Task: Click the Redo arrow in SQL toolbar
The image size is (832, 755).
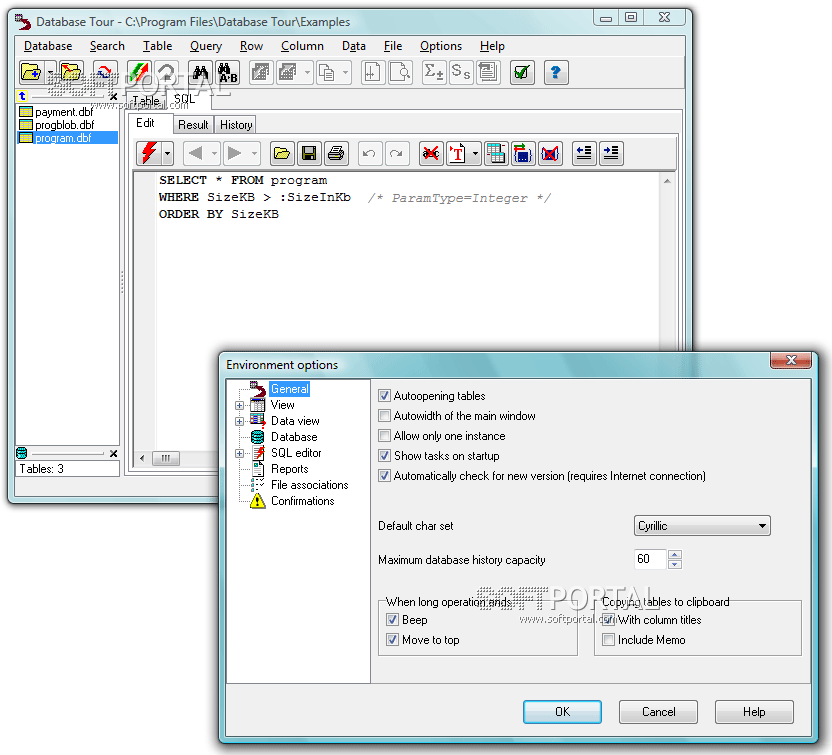Action: coord(396,154)
